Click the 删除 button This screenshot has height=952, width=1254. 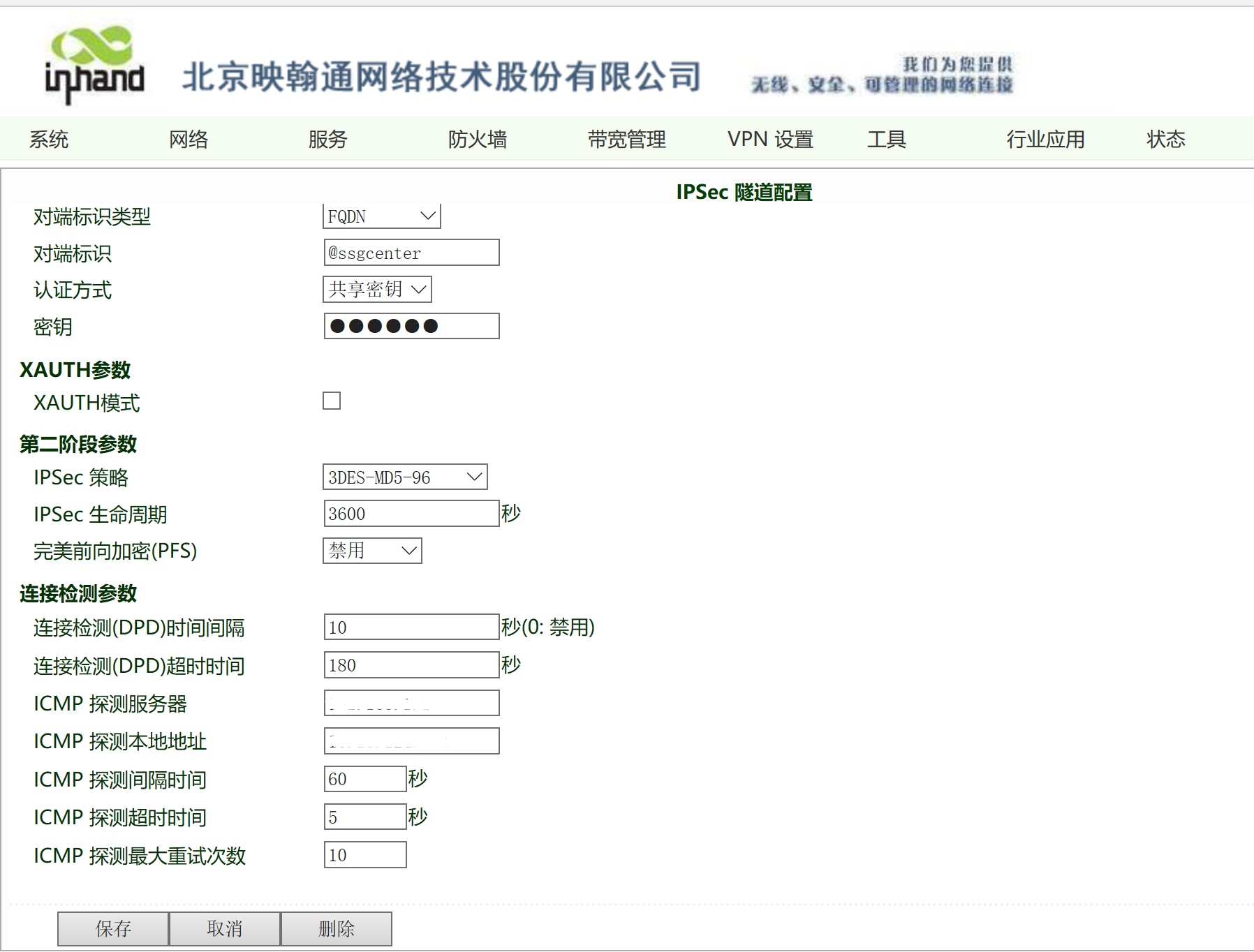[x=337, y=928]
